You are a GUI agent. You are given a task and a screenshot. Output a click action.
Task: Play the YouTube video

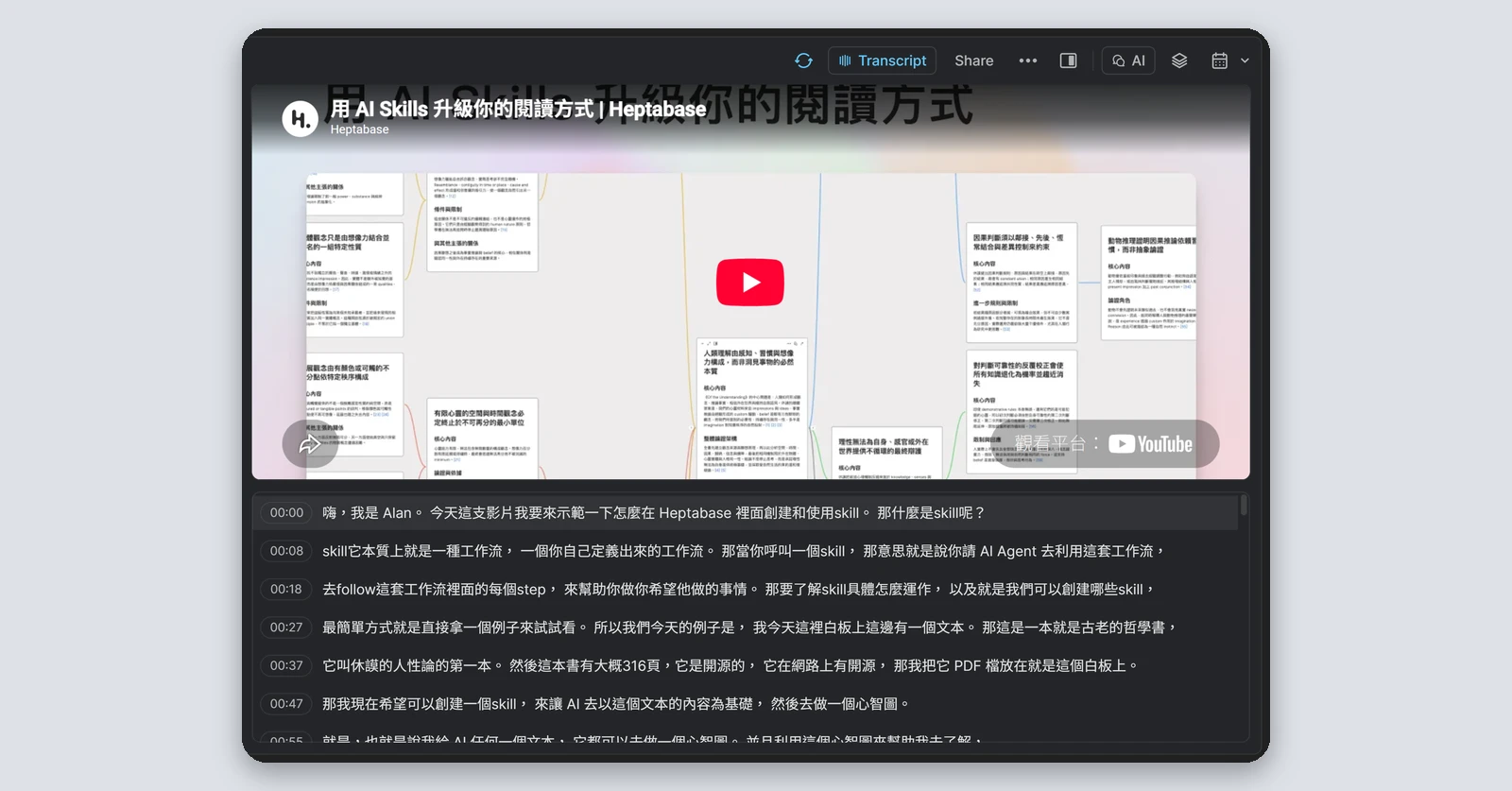click(750, 282)
